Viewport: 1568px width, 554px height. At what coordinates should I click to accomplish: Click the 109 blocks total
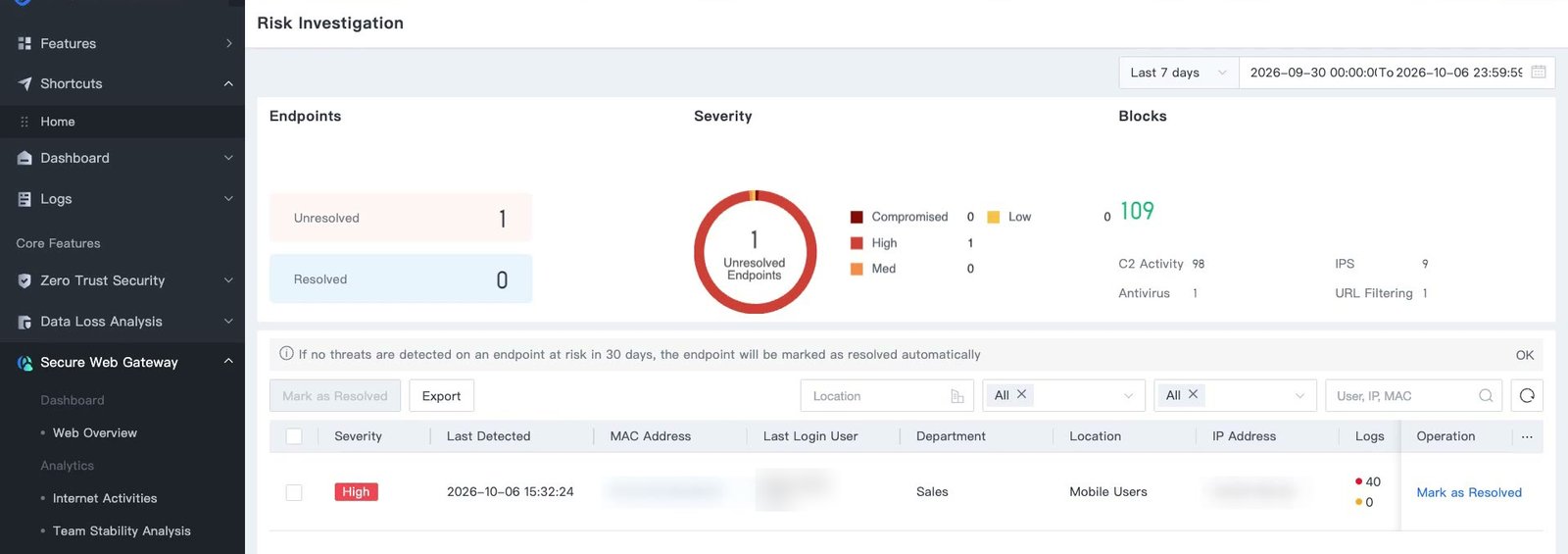[1137, 211]
